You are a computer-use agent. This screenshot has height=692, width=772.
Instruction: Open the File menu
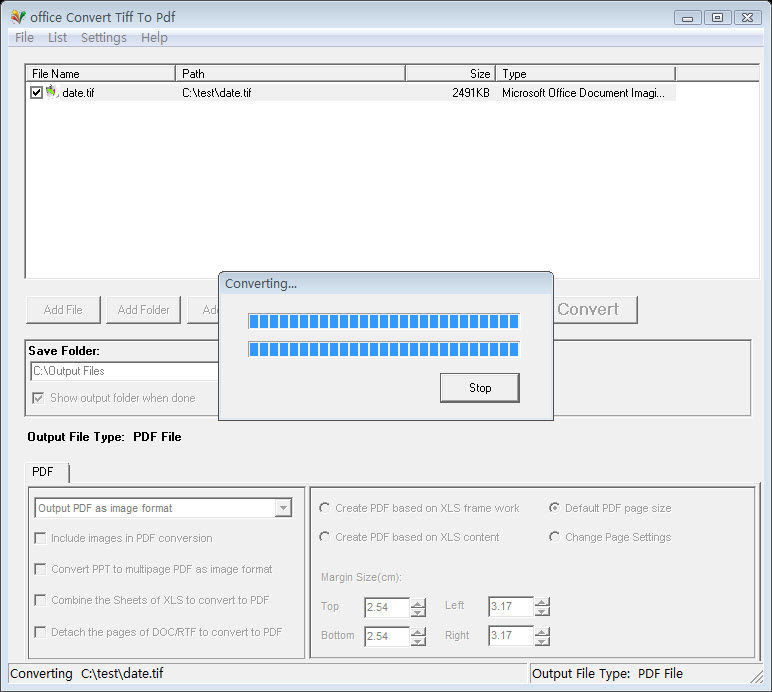24,37
